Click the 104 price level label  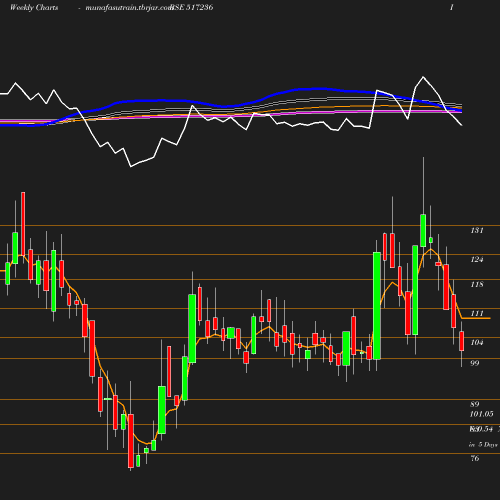[477, 342]
